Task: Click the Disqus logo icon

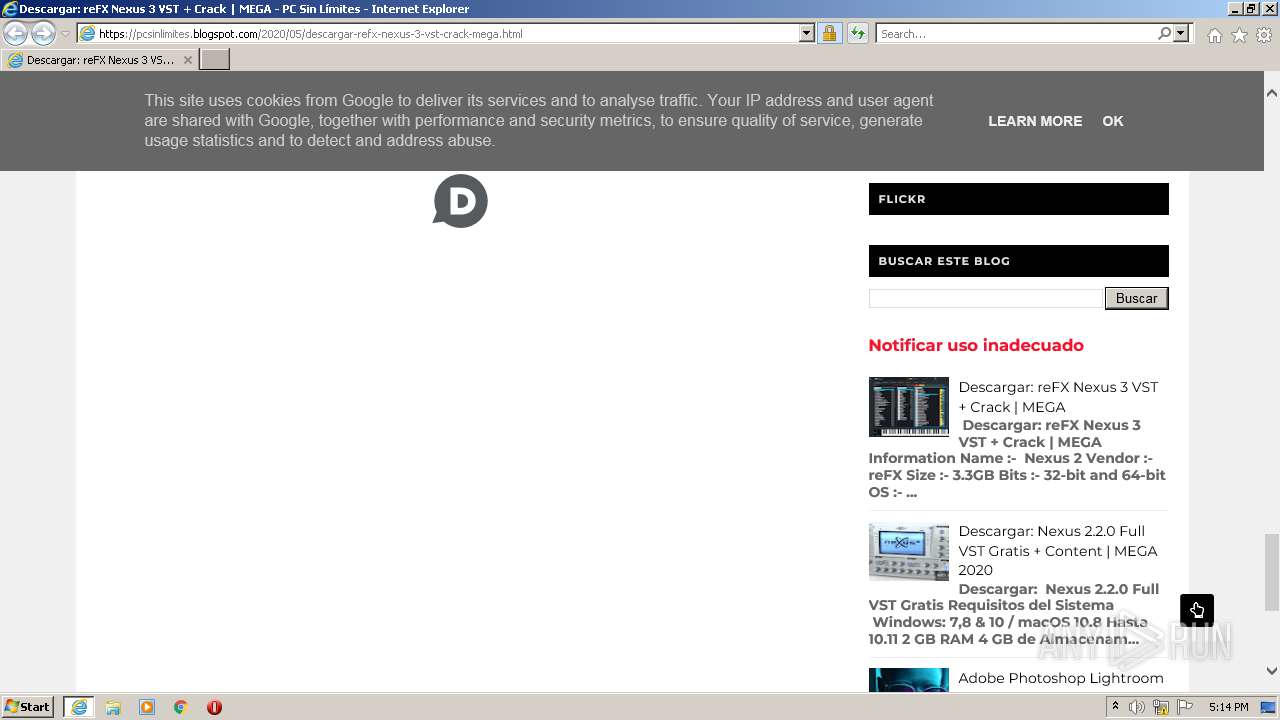Action: pos(460,201)
